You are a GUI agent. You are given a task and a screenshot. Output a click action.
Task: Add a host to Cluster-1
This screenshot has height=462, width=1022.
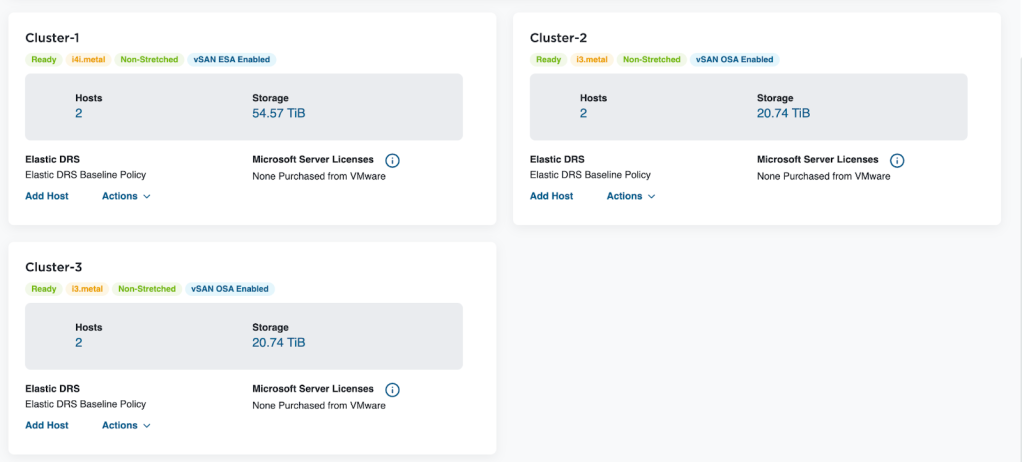pyautogui.click(x=47, y=196)
